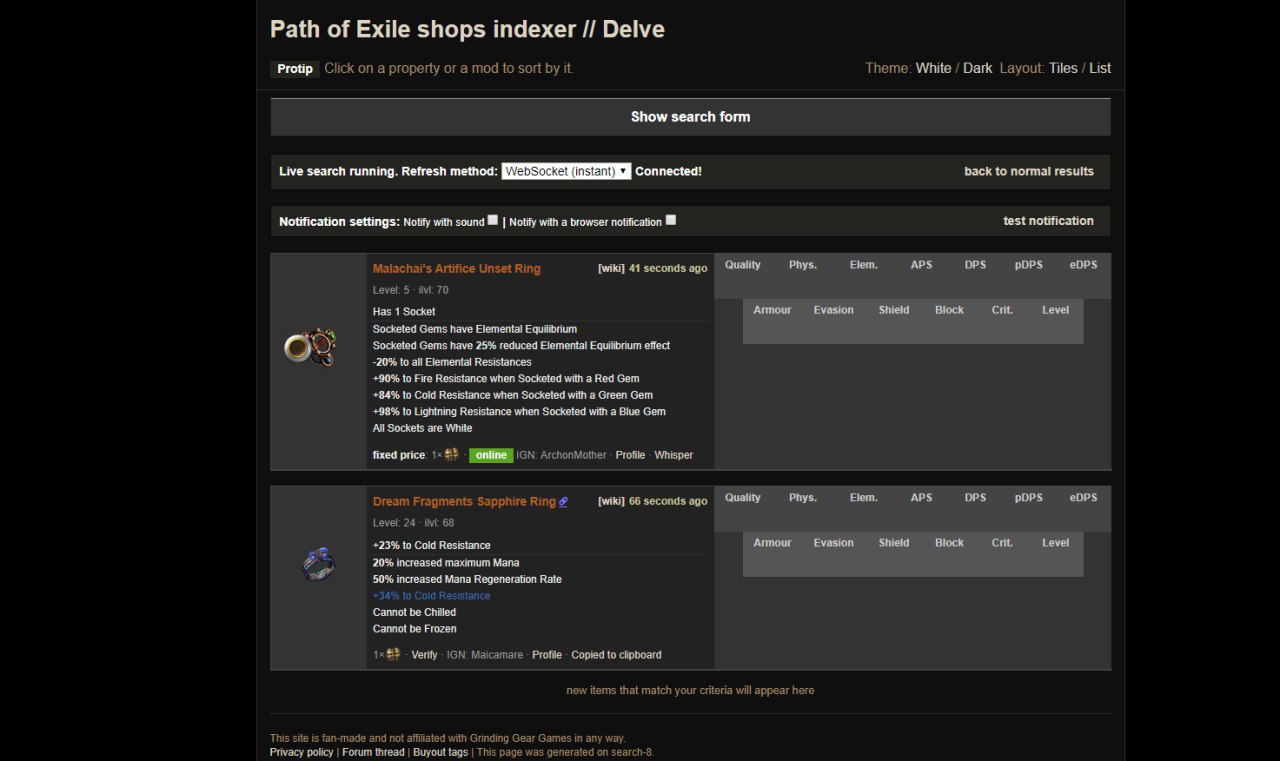The image size is (1280, 761).
Task: Enable the Notify with sound checkbox
Action: pyautogui.click(x=493, y=220)
